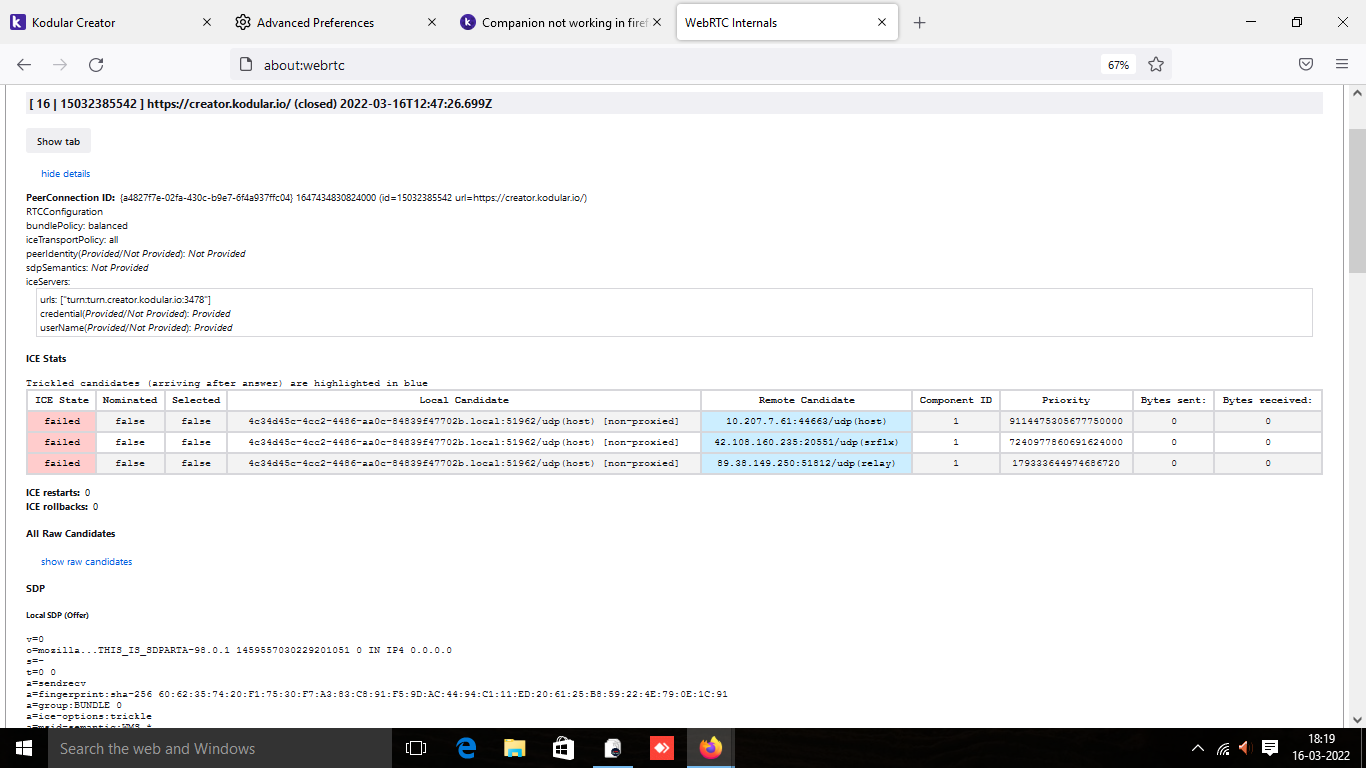Collapse the section with hide details
The image size is (1366, 768).
[x=66, y=174]
